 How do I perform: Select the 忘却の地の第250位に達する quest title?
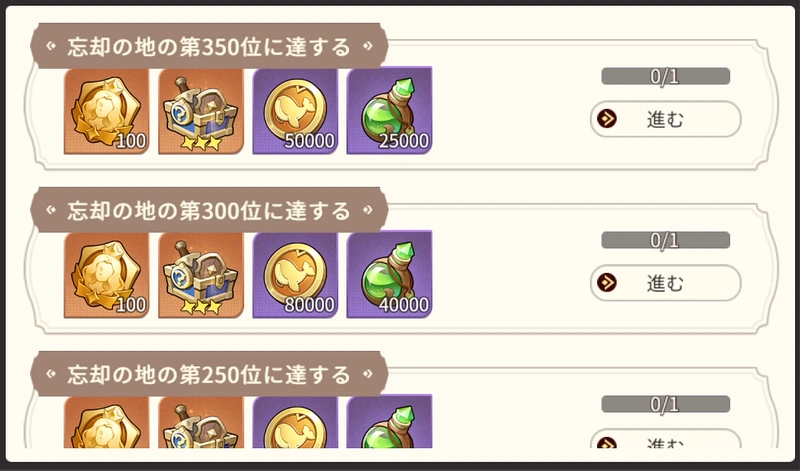point(209,374)
